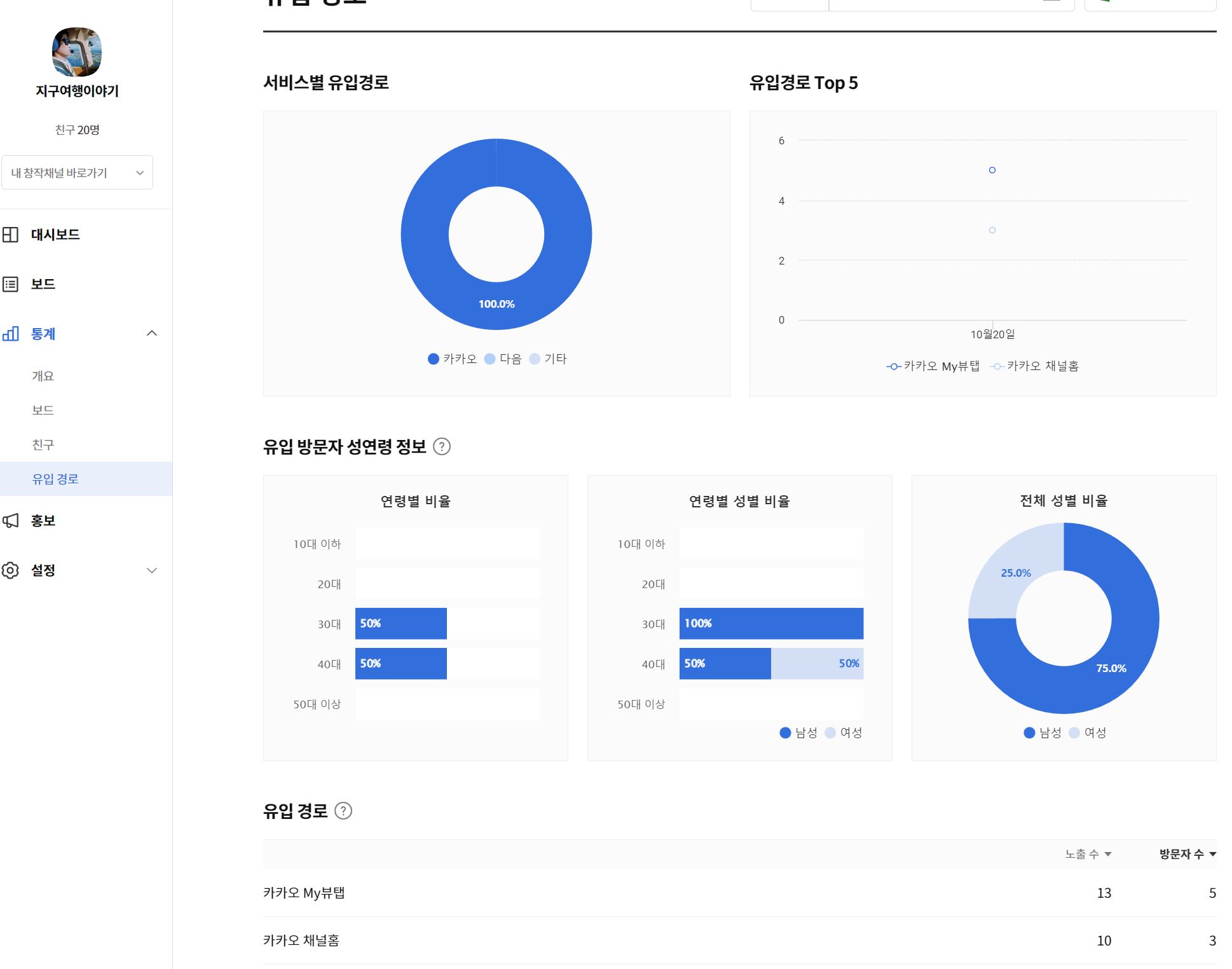Image resolution: width=1232 pixels, height=969 pixels.
Task: Click the channel profile avatar image
Action: tap(77, 52)
